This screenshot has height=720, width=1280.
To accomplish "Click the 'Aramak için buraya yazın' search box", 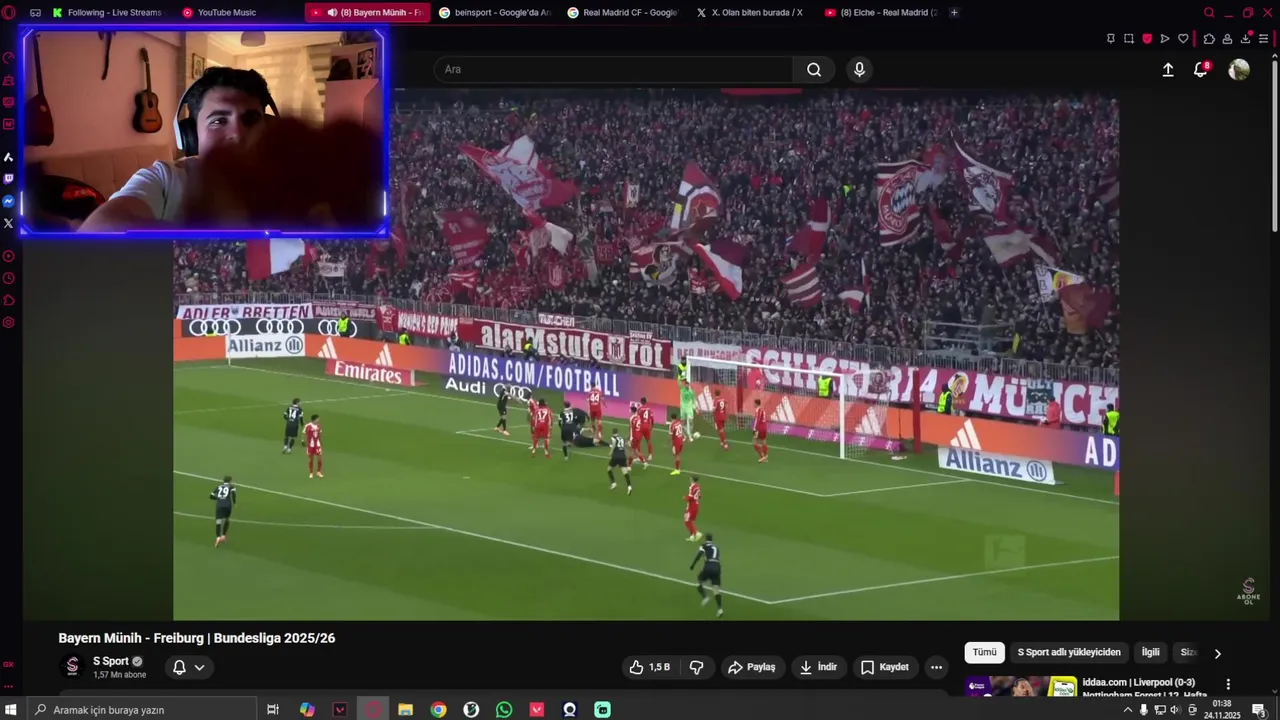I will (x=141, y=710).
